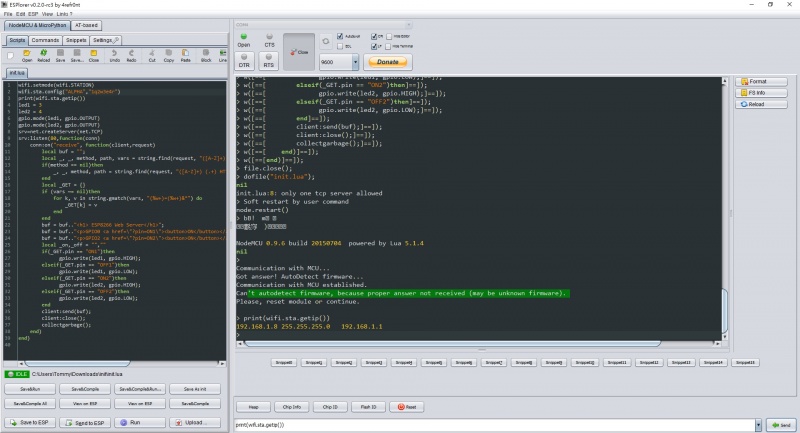This screenshot has height=433, width=800.
Task: Click the Copy toolbar icon
Action: point(168,56)
